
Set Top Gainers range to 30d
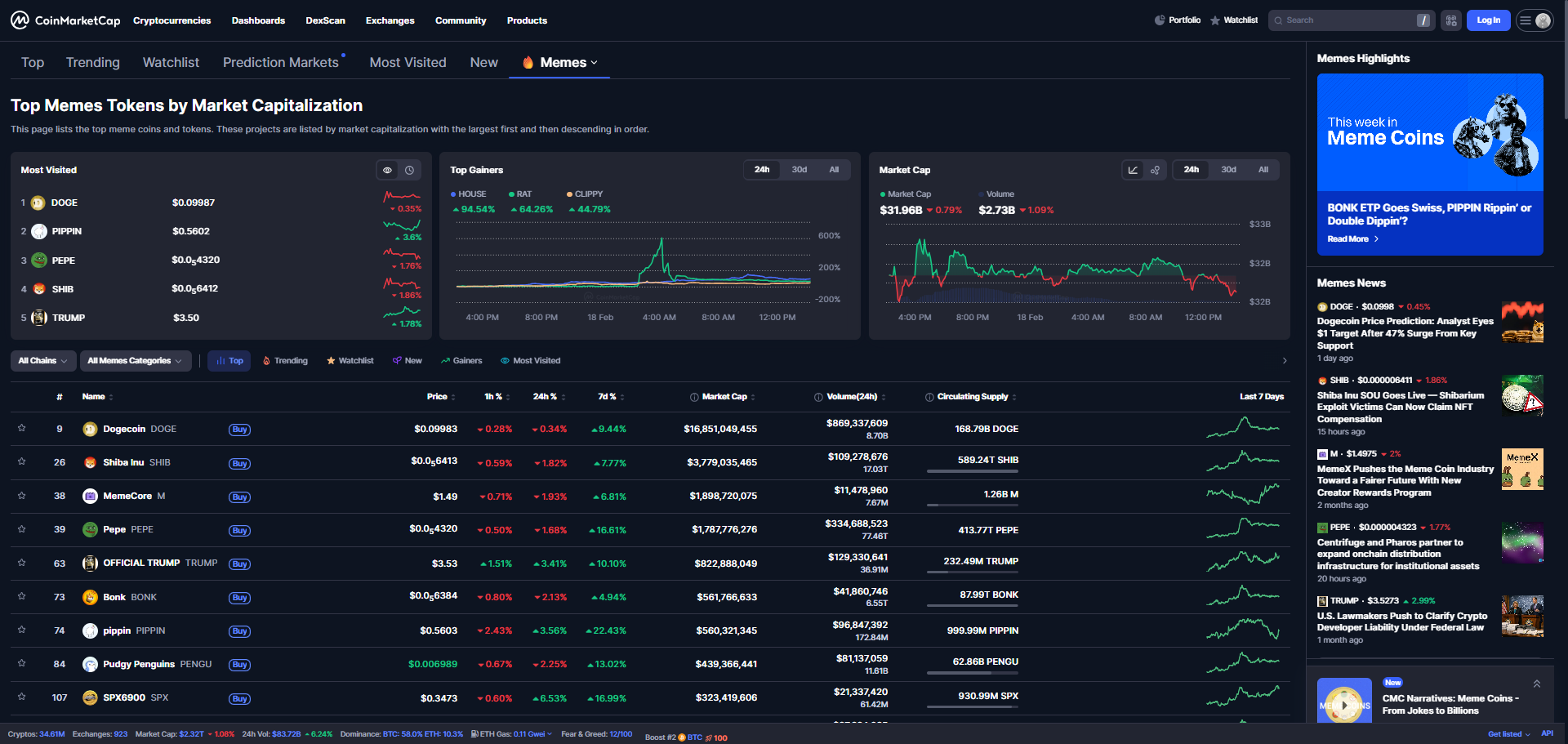800,170
